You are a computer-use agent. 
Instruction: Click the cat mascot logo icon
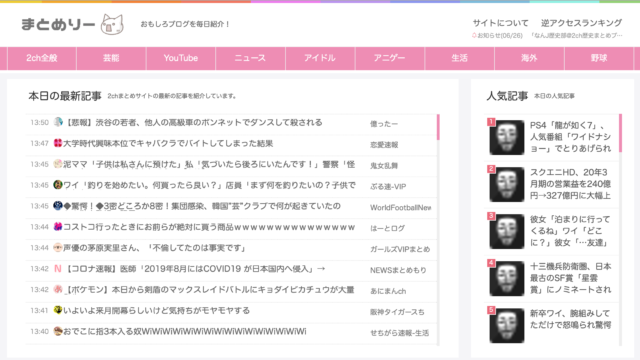click(x=112, y=24)
